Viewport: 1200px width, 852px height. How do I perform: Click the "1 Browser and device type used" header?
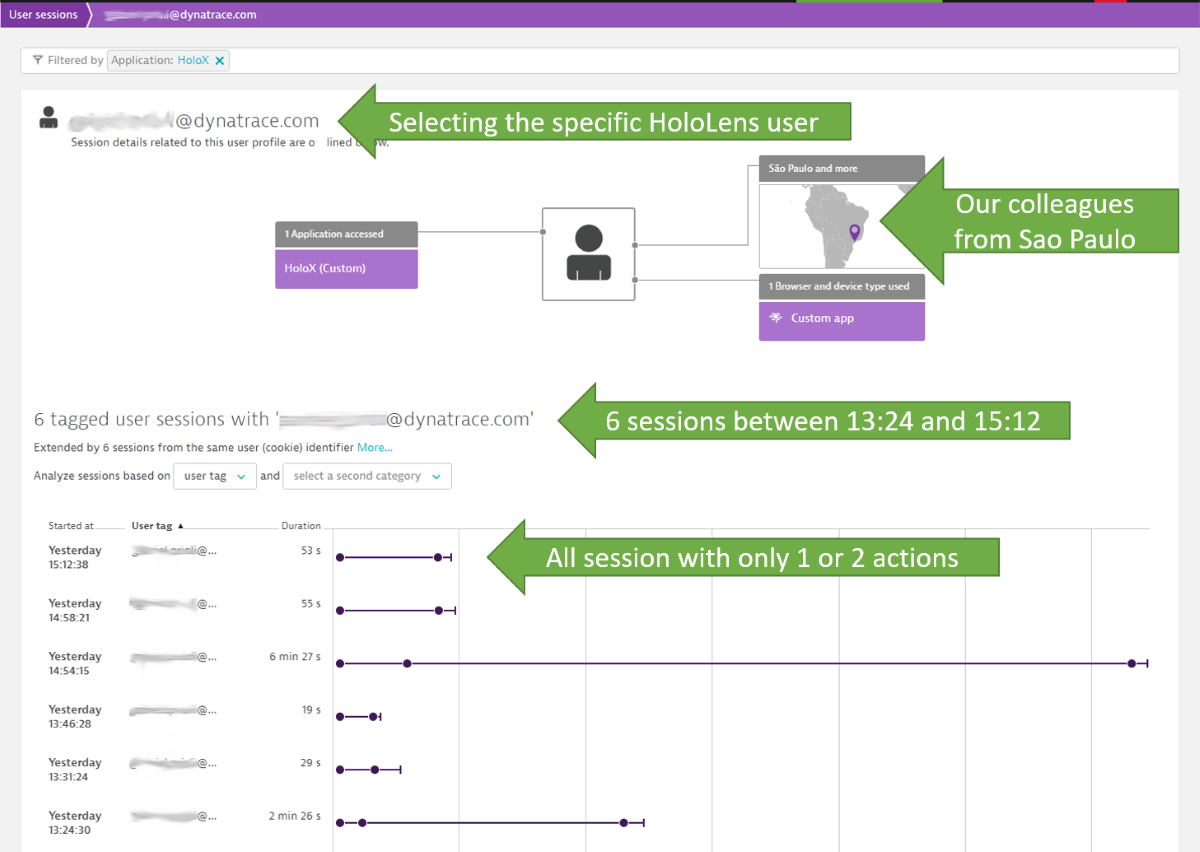coord(841,286)
